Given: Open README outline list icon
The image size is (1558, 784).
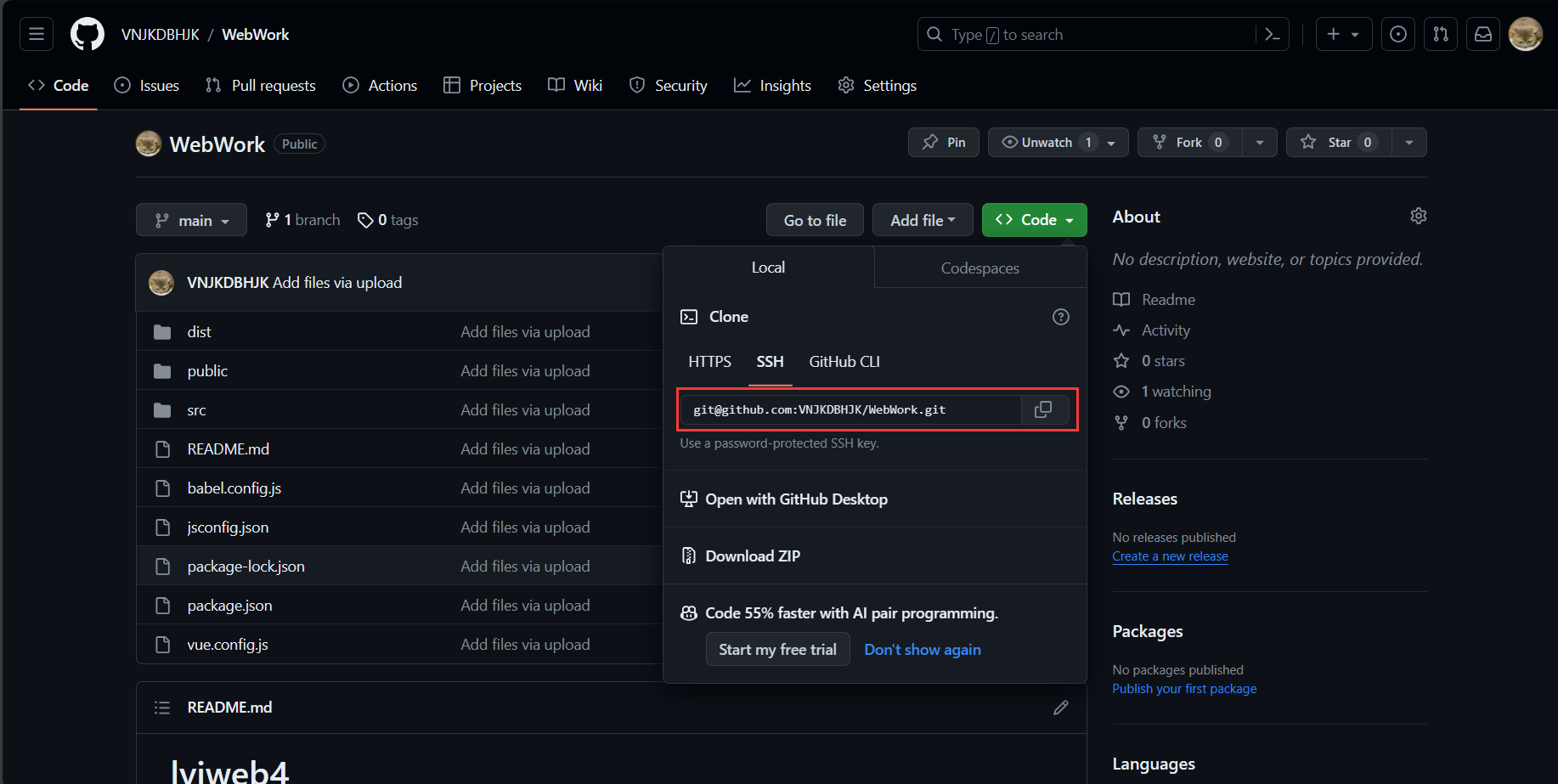Looking at the screenshot, I should pyautogui.click(x=162, y=708).
